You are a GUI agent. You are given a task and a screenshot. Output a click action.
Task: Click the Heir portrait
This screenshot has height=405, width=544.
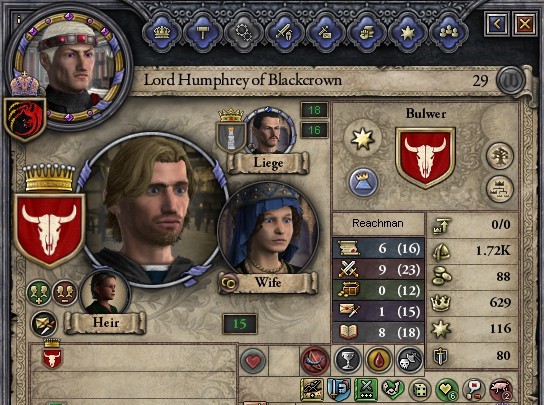click(105, 292)
